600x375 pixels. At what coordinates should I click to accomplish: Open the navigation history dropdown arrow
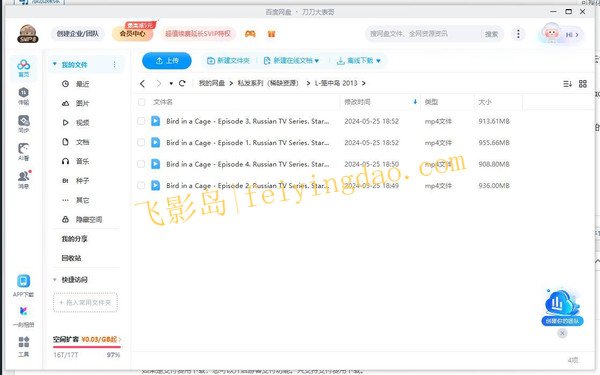click(x=171, y=83)
